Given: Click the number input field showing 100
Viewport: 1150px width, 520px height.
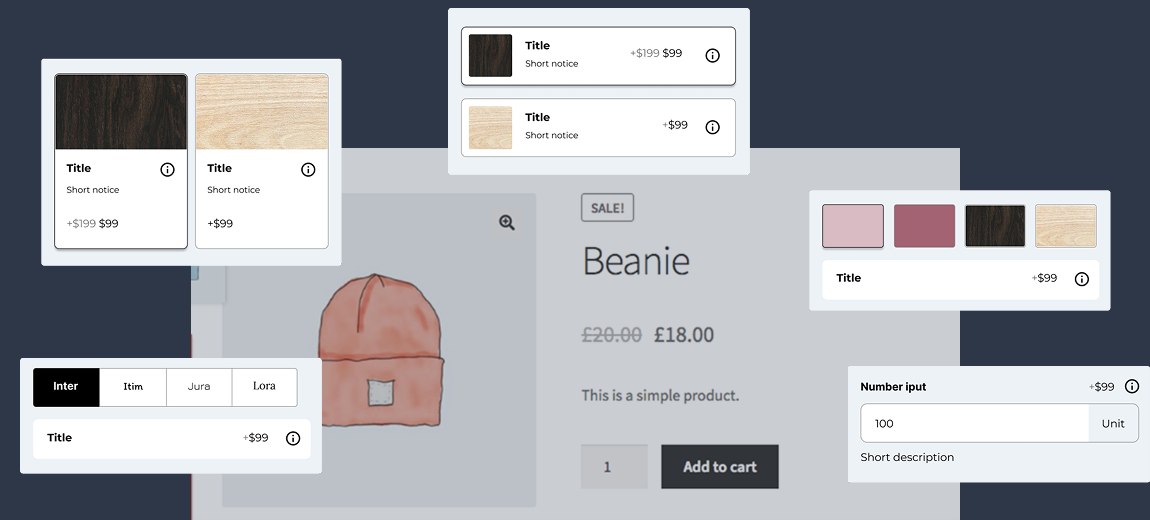Looking at the screenshot, I should tap(974, 424).
